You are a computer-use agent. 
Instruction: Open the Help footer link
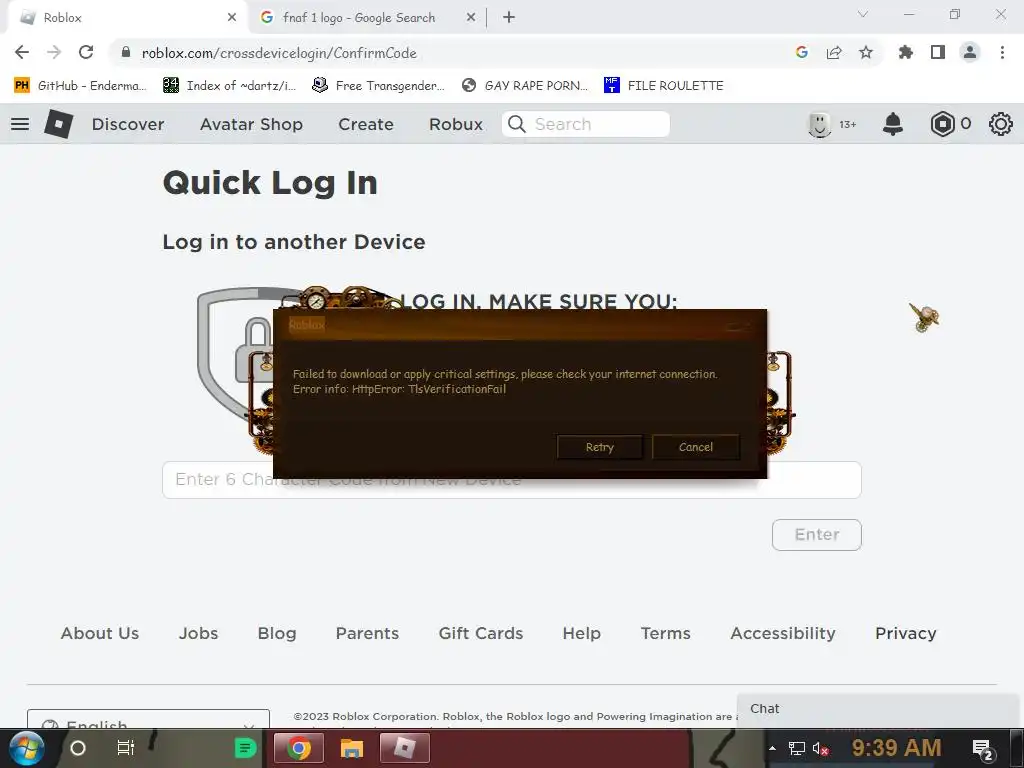581,633
